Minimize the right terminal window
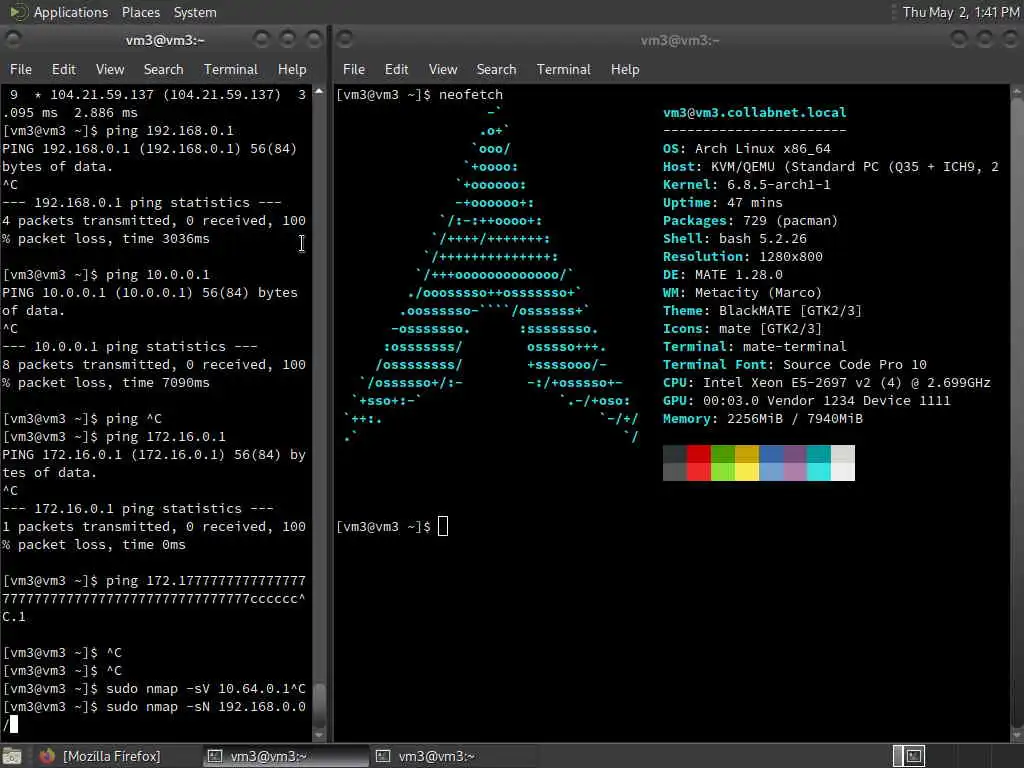The image size is (1024, 768). tap(959, 39)
